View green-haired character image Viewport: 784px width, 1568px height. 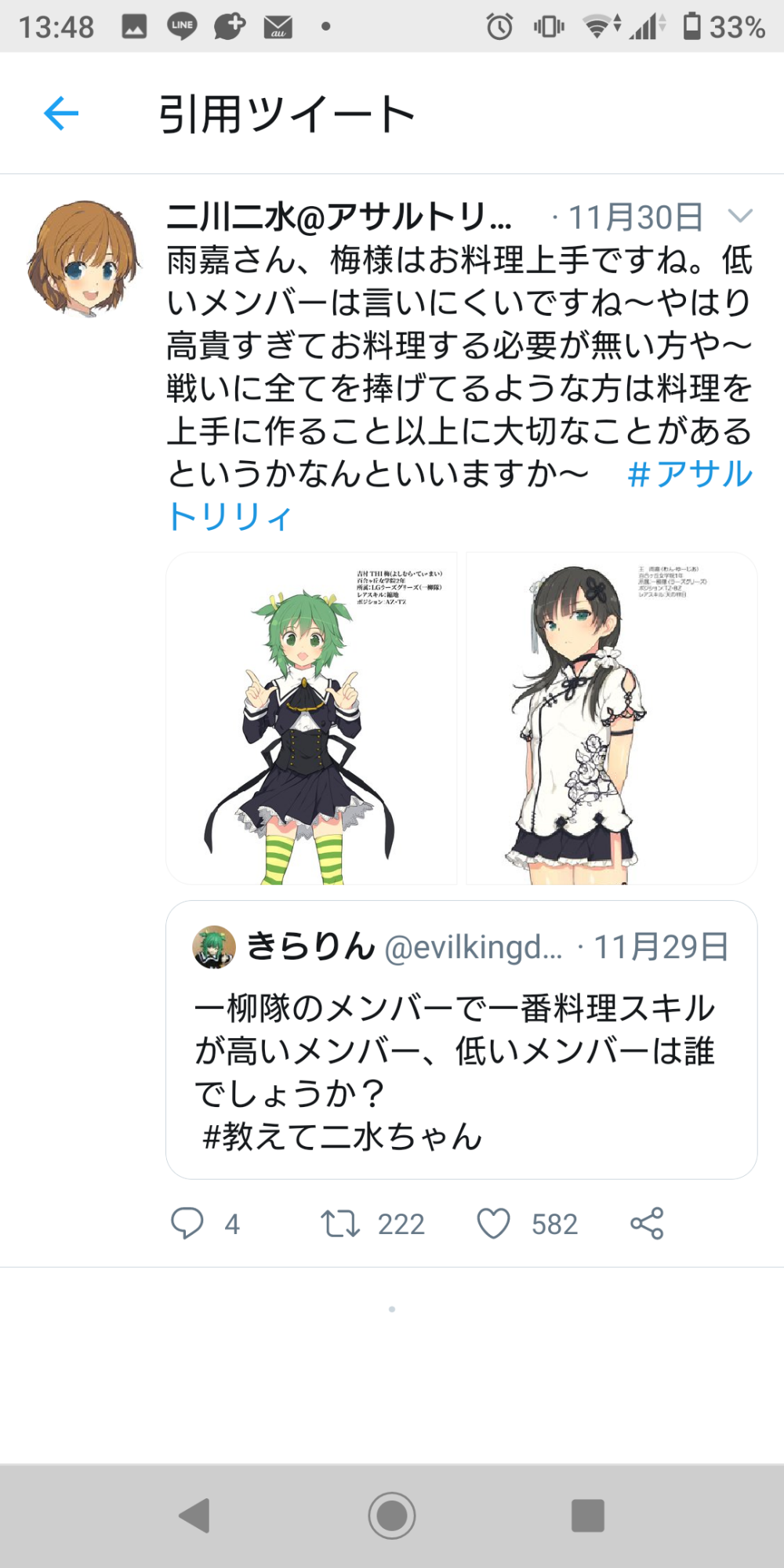tap(311, 718)
